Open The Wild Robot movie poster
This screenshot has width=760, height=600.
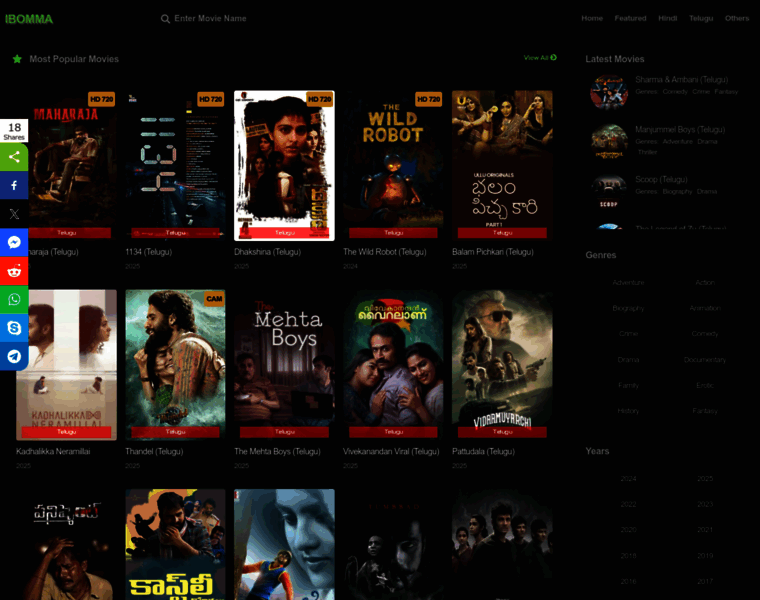point(393,165)
